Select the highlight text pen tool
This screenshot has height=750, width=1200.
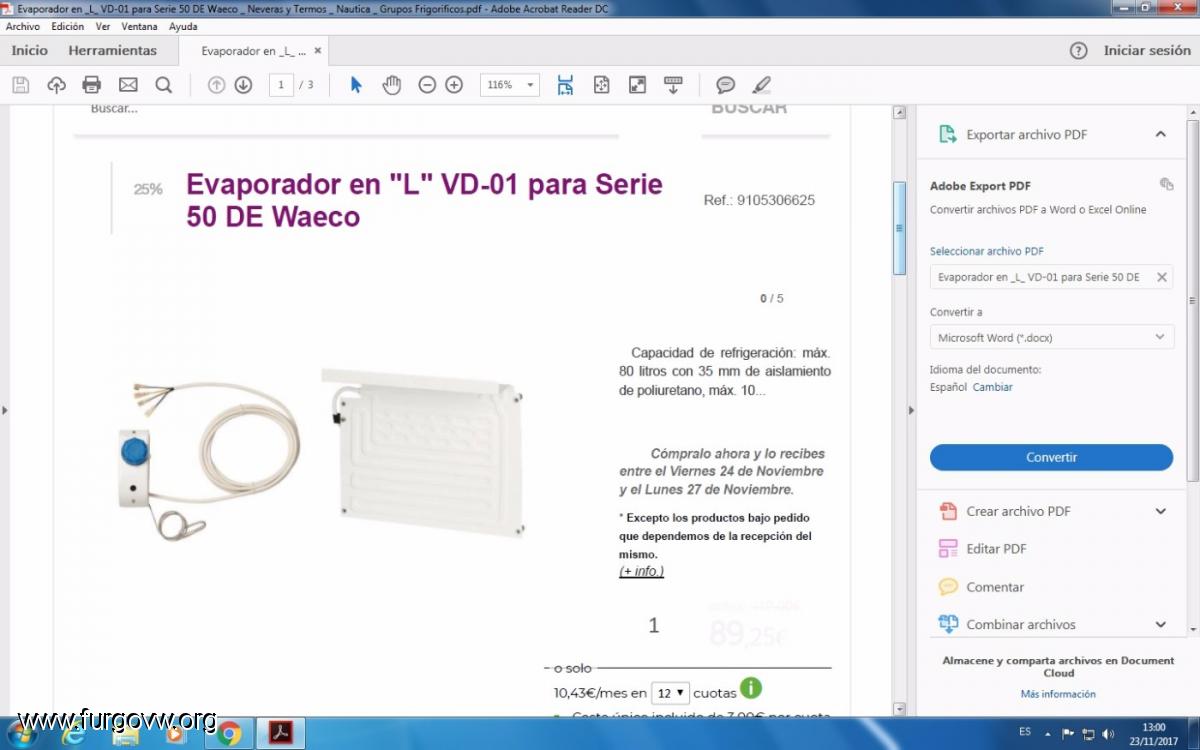762,85
